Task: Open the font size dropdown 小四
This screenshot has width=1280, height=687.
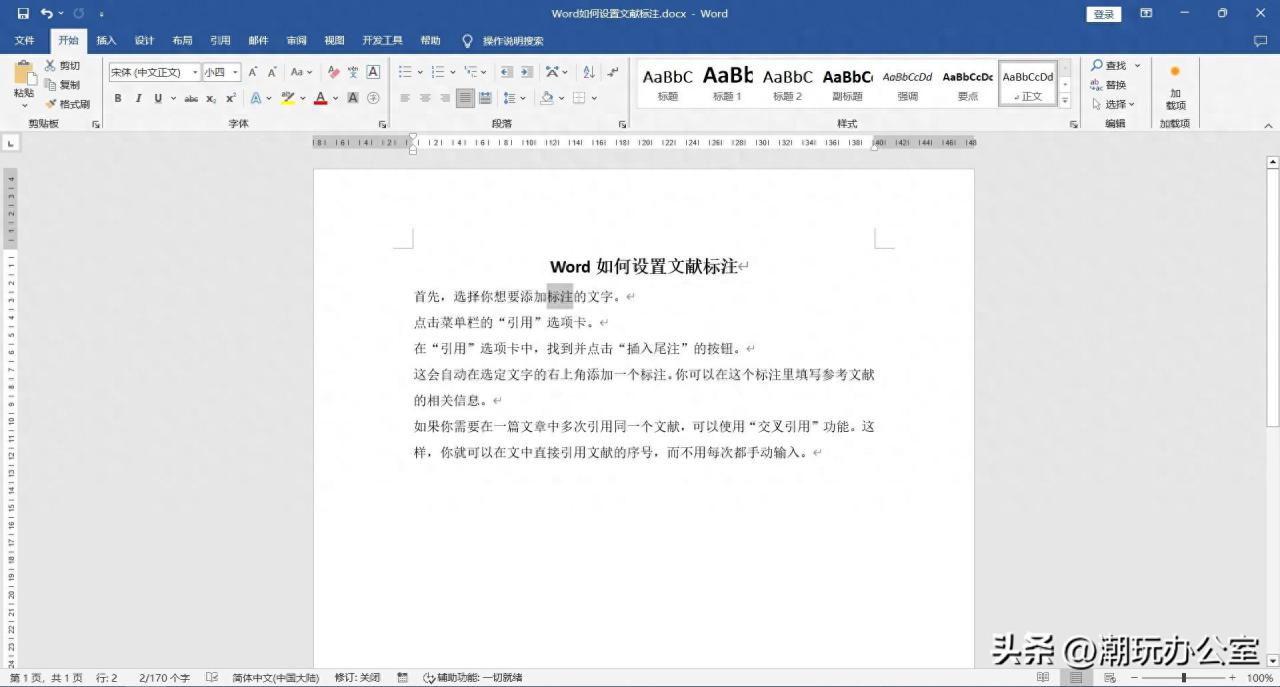Action: 235,72
